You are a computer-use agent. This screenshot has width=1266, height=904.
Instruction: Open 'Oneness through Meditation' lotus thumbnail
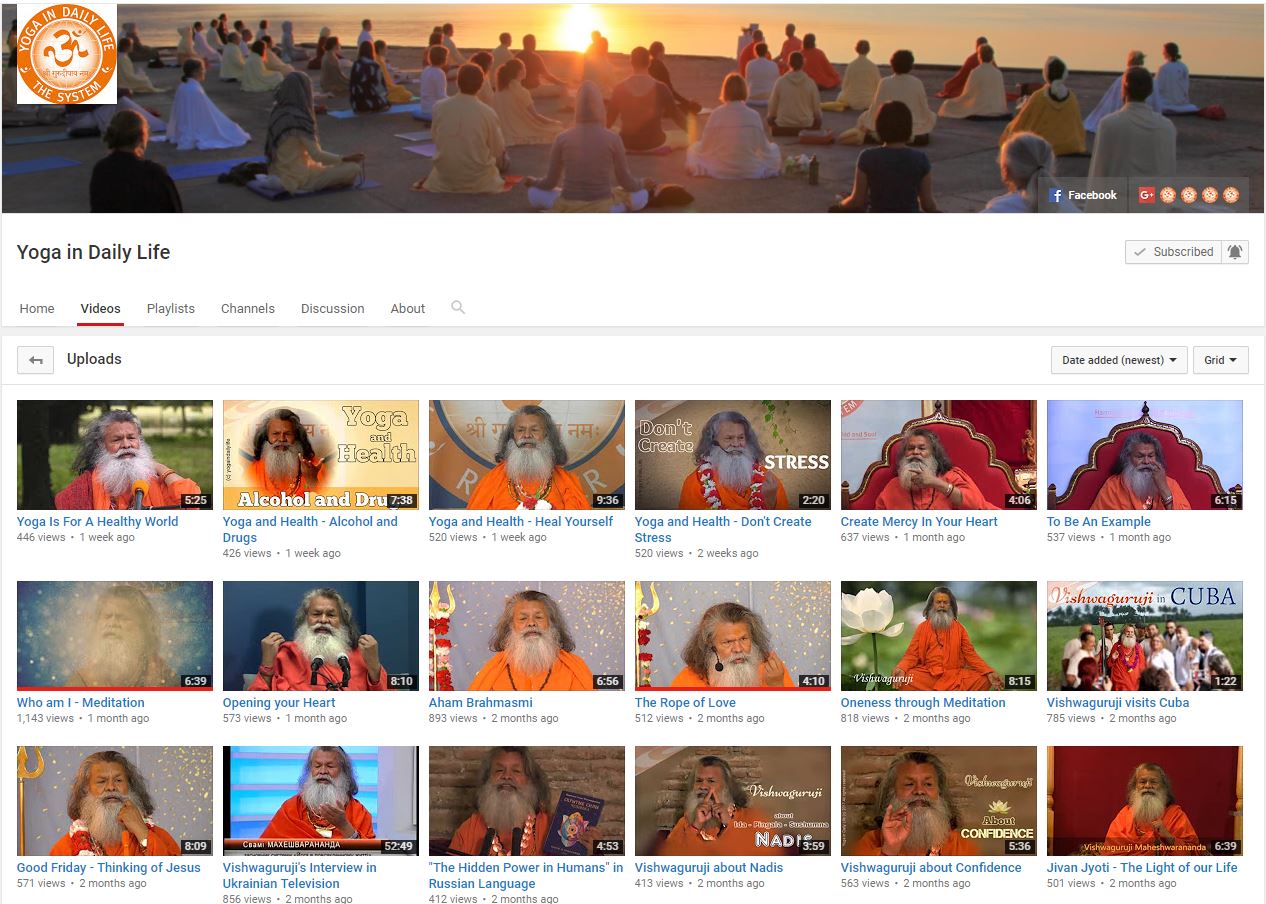(938, 636)
